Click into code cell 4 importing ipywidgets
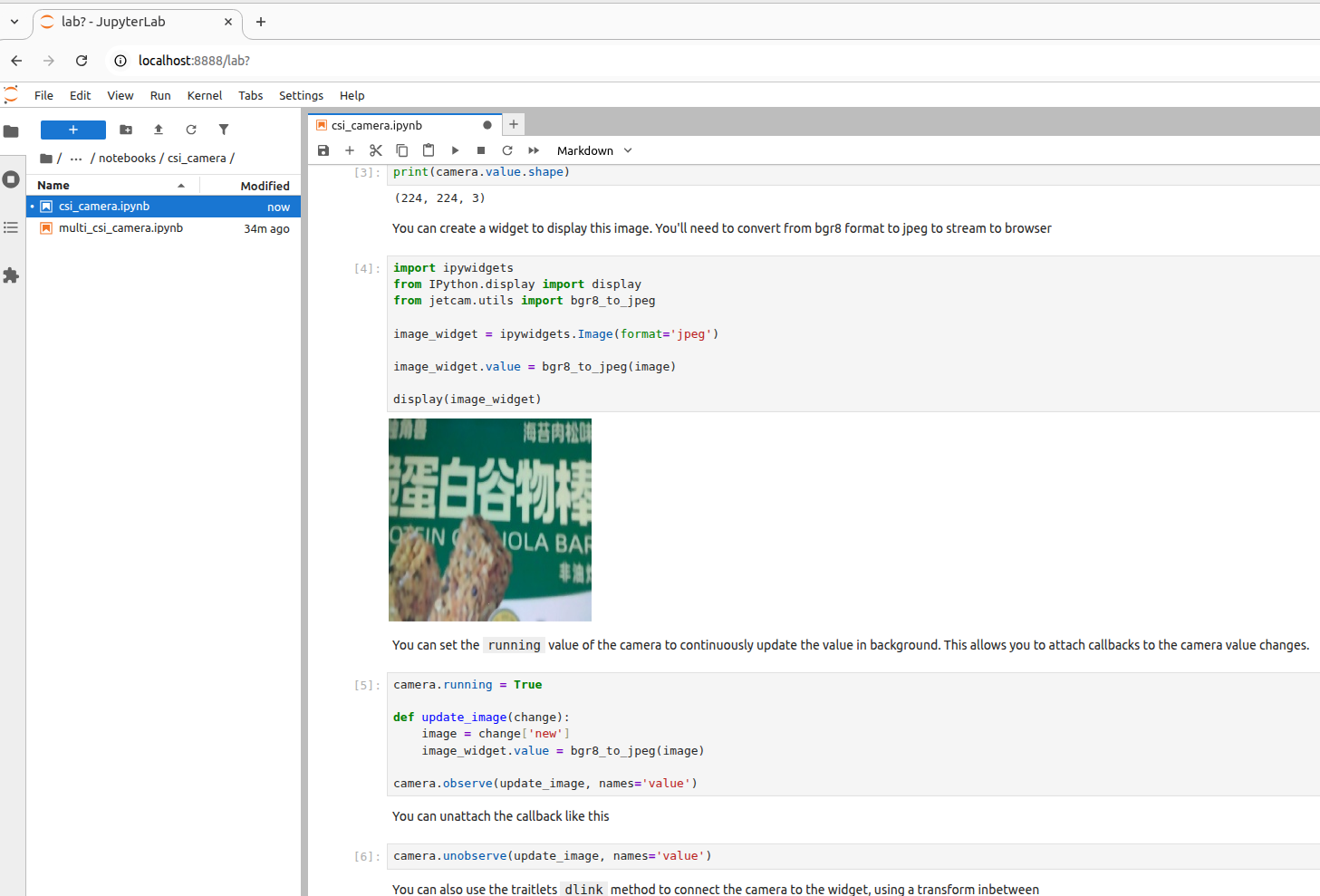This screenshot has width=1320, height=896. 853,333
